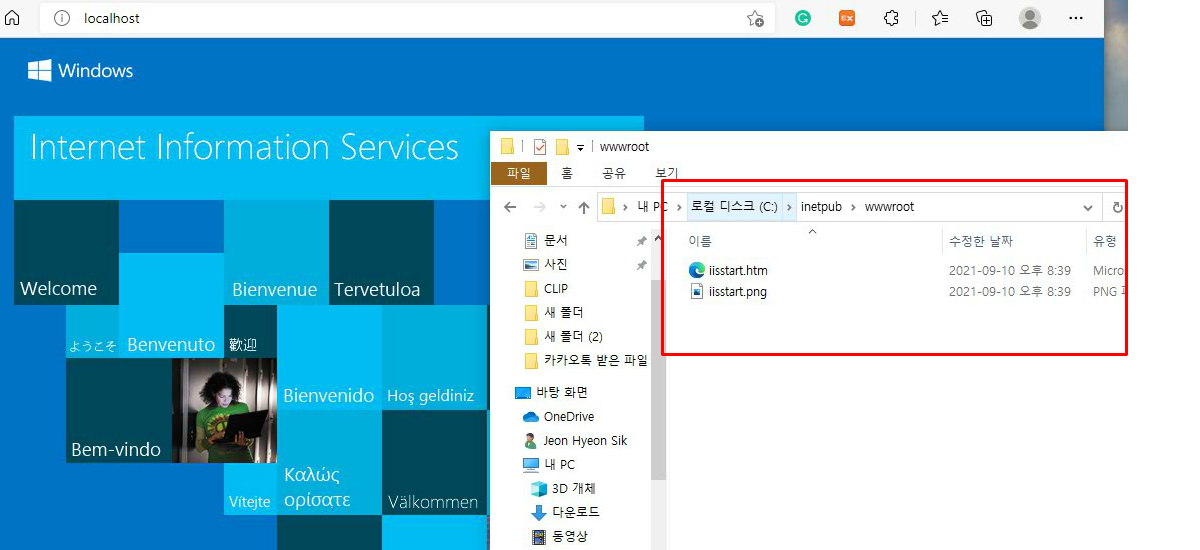Refresh the wwwroot folder view

click(1118, 208)
